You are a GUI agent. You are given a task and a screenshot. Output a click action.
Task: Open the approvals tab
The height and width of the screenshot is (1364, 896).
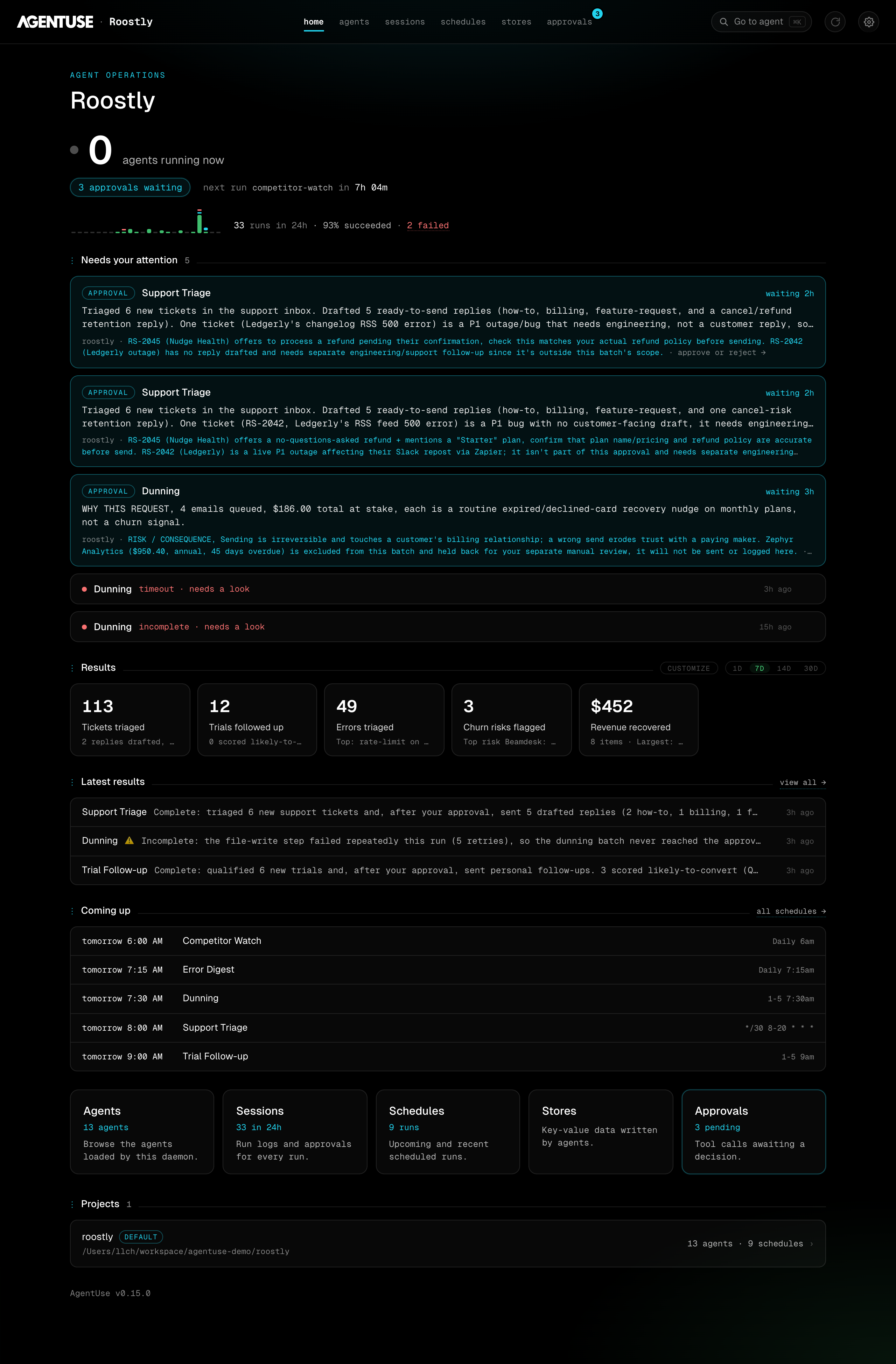click(x=569, y=22)
